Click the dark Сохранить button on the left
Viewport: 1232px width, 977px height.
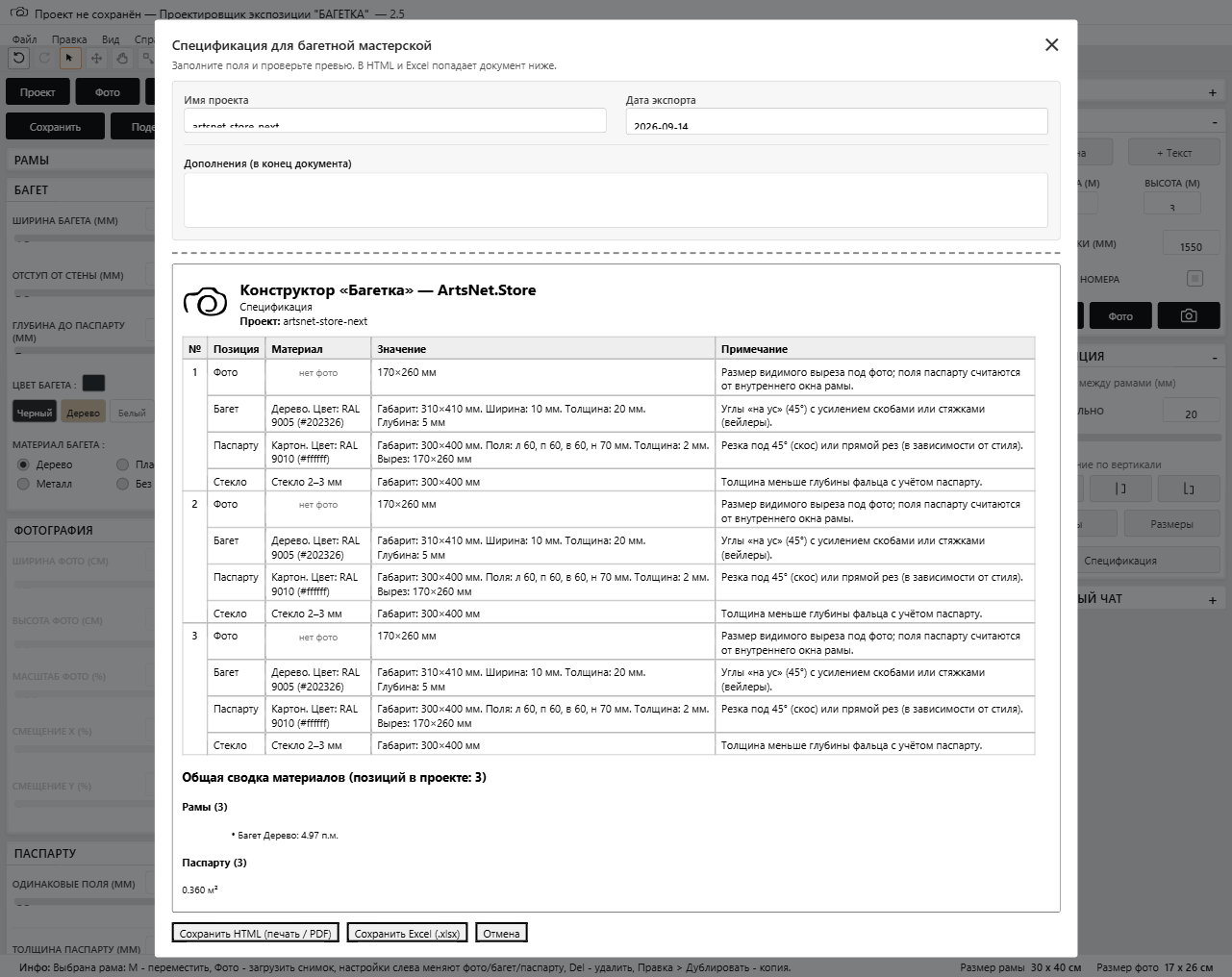click(x=55, y=127)
